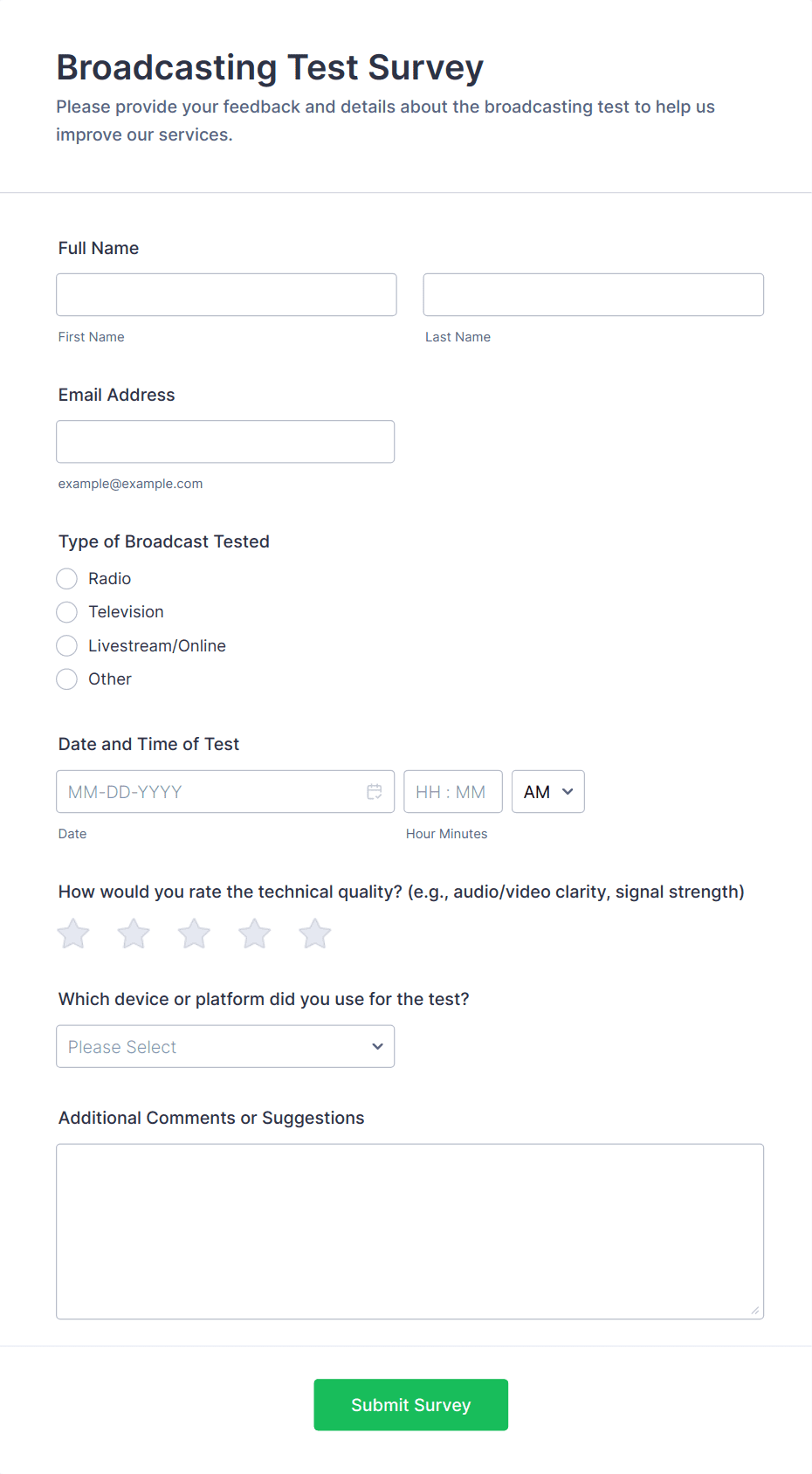This screenshot has height=1474, width=812.
Task: Click into the Last Name field
Action: pos(593,295)
